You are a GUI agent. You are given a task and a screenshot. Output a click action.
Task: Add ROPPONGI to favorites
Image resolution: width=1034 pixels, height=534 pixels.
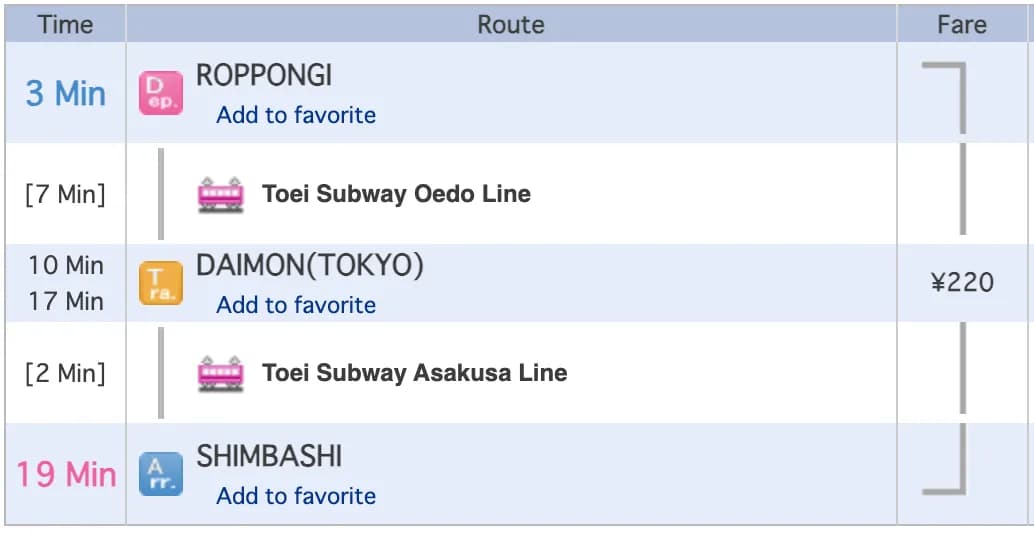tap(296, 115)
